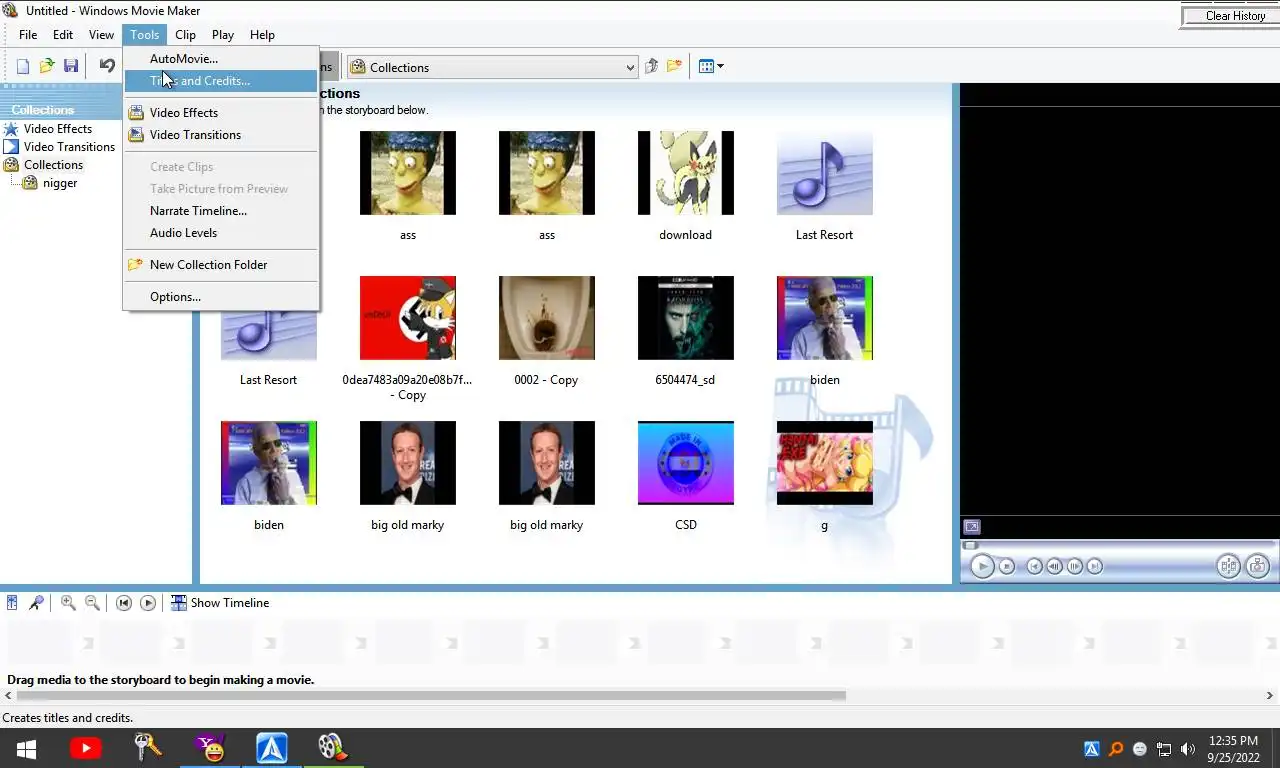Click the storyboard horizontal scrollbar thumb
This screenshot has height=768, width=1280.
(432, 695)
